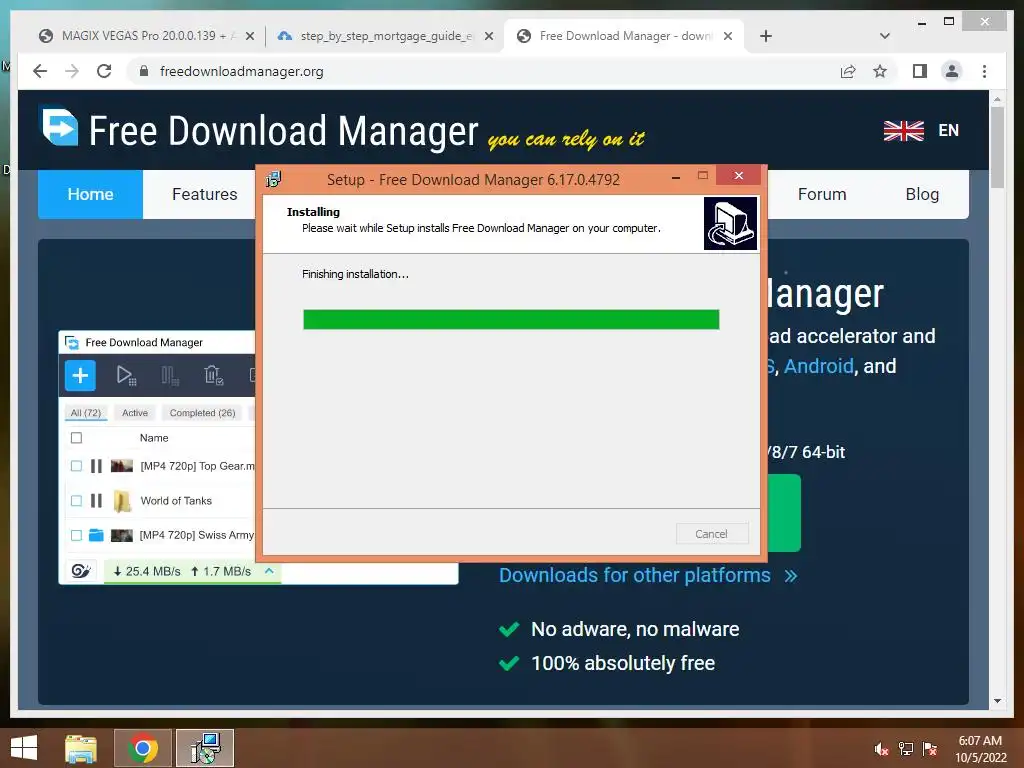The image size is (1024, 768).
Task: Open the Chrome profile avatar
Action: pyautogui.click(x=952, y=71)
